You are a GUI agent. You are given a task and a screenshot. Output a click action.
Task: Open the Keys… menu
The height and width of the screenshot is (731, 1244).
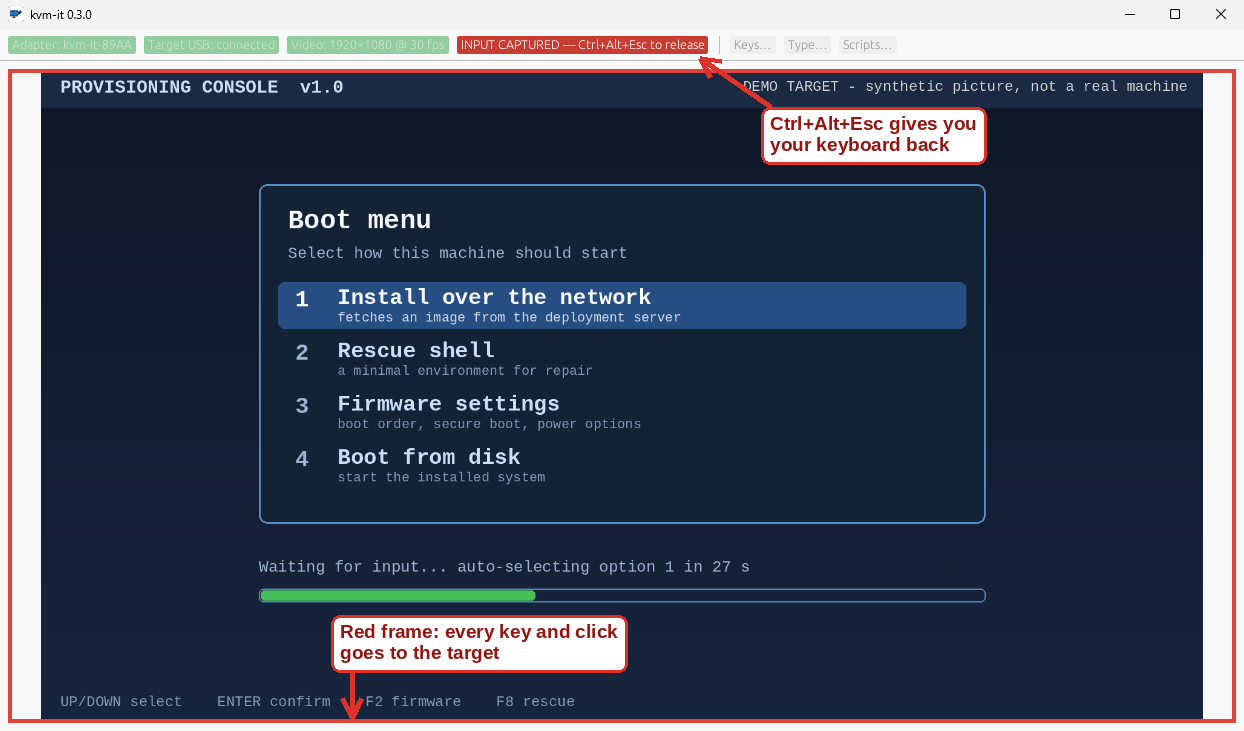tap(752, 45)
